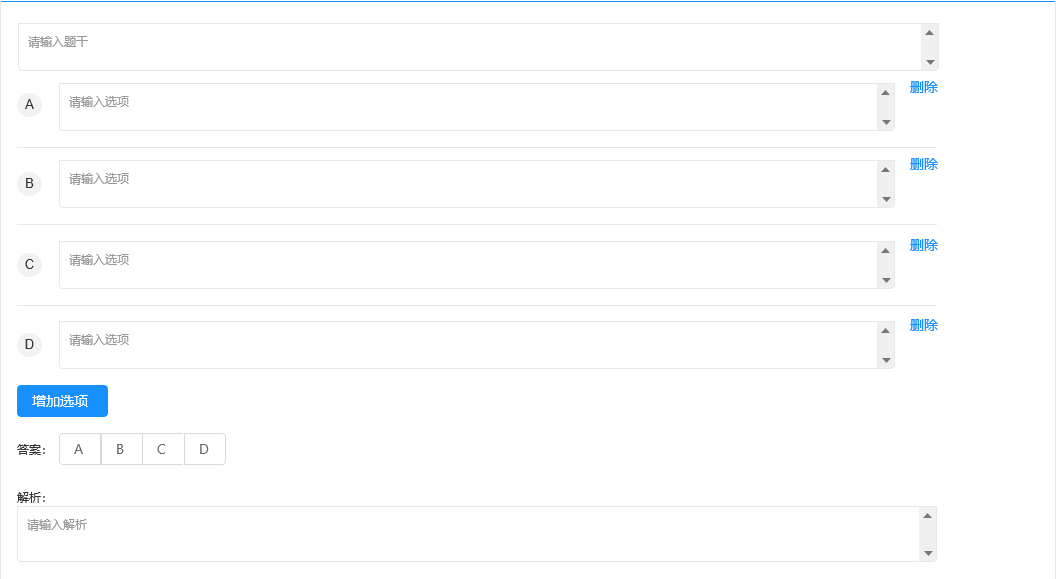1056x579 pixels.
Task: Remove option B with 删除 link
Action: pos(923,164)
